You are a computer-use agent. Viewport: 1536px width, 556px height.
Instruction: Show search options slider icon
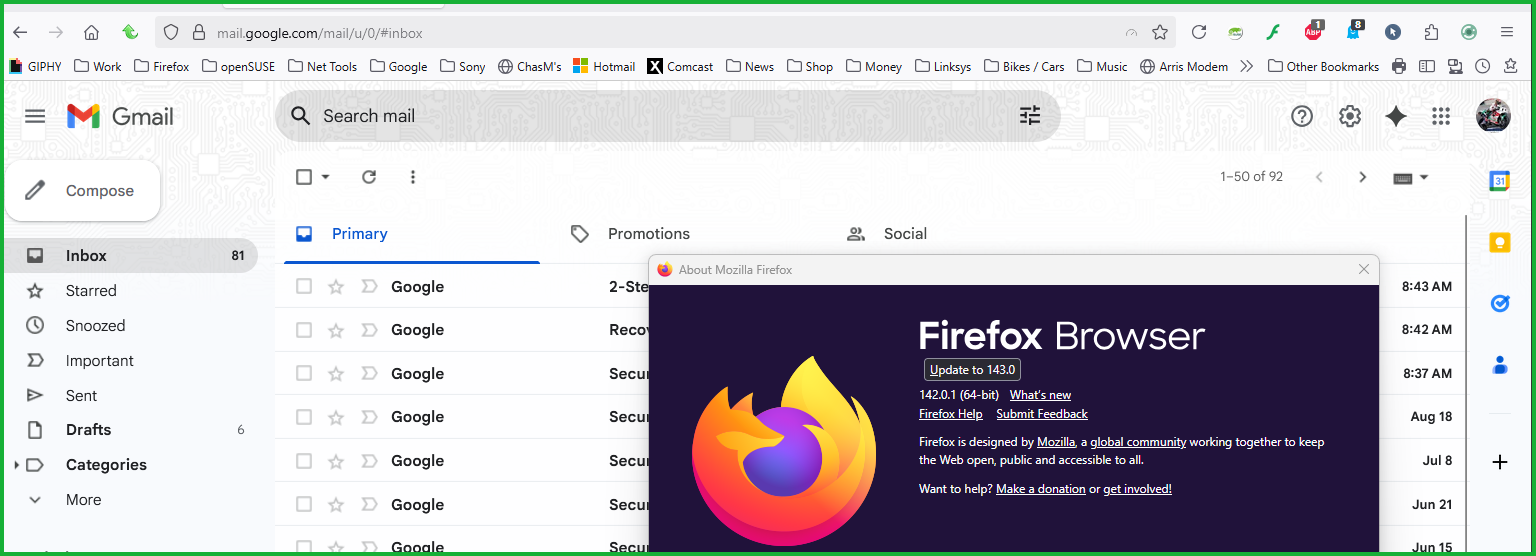pos(1030,116)
